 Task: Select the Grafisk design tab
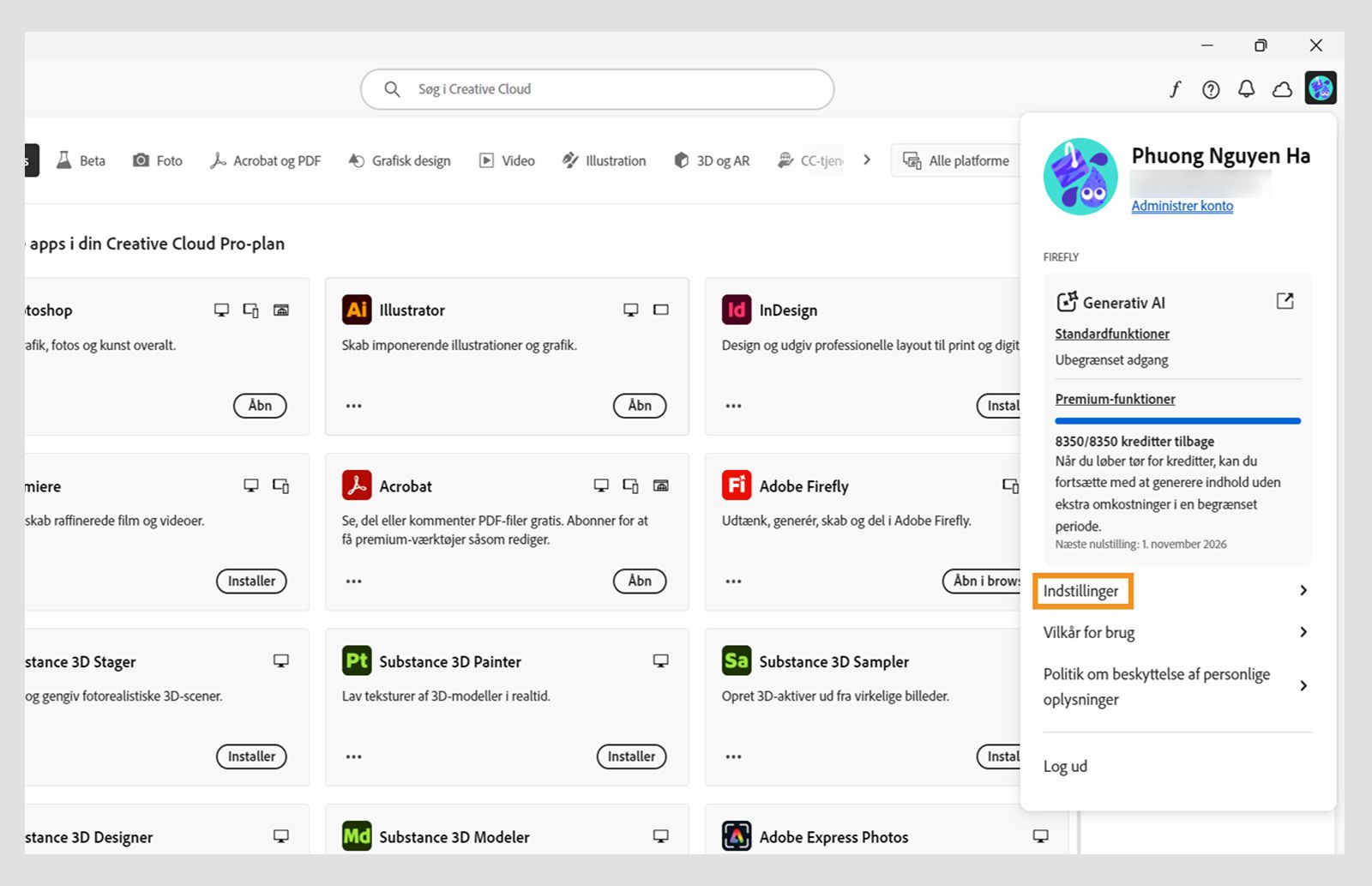400,160
